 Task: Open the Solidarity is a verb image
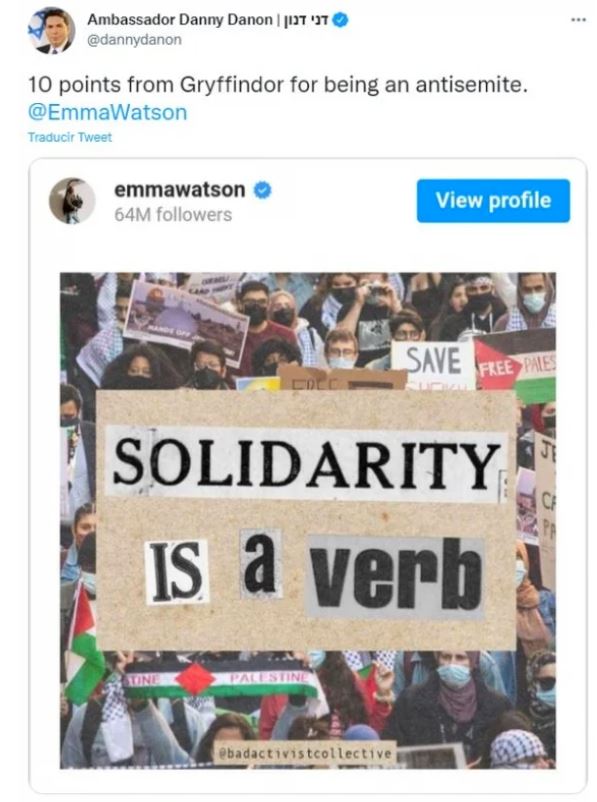tap(308, 521)
